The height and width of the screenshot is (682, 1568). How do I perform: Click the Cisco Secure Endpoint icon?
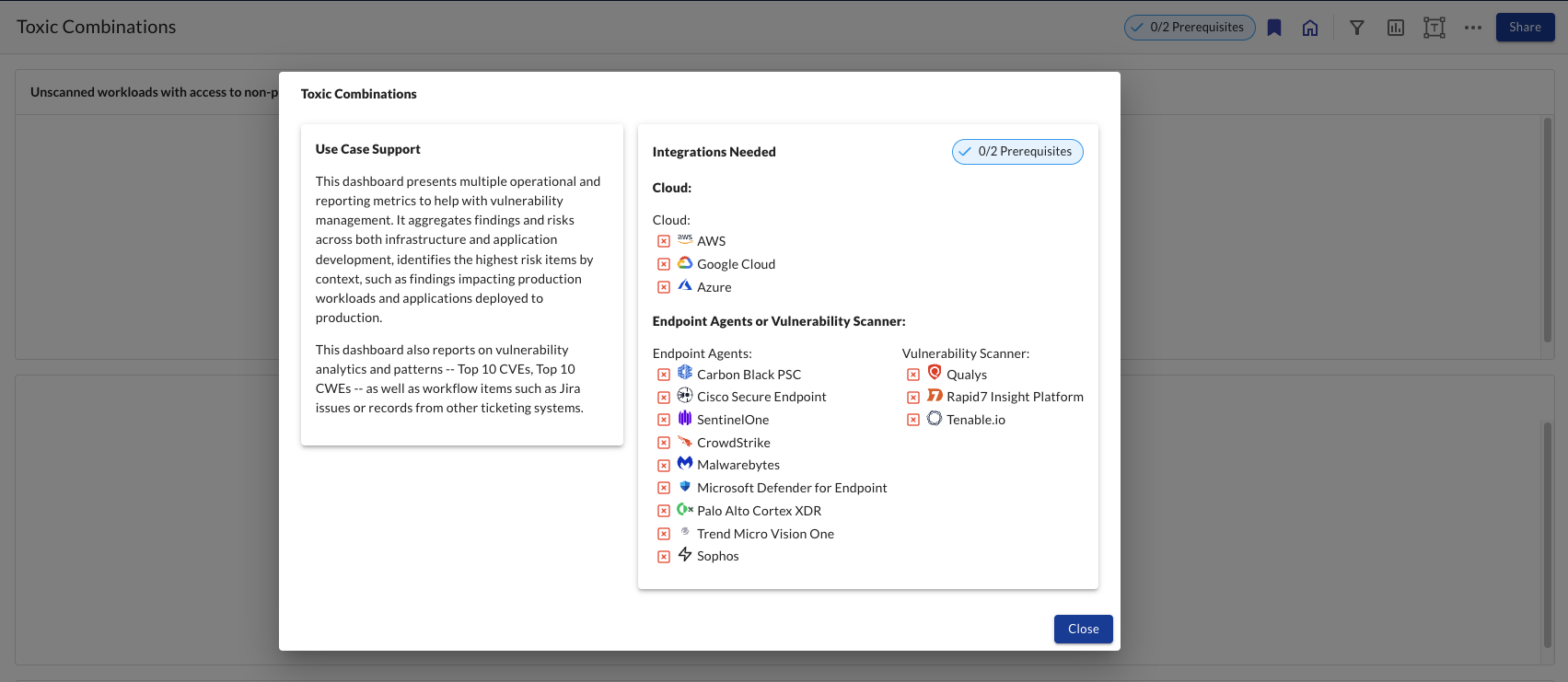click(x=685, y=395)
